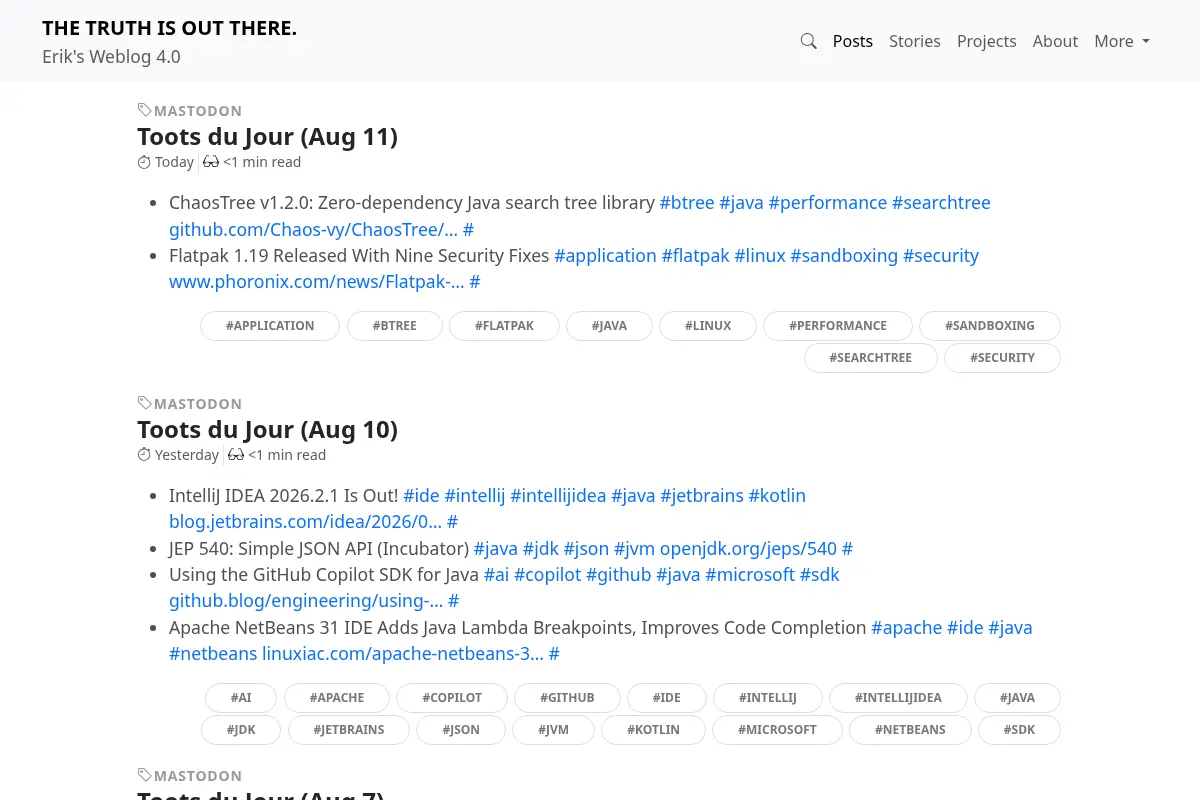This screenshot has width=1200, height=800.
Task: Follow the #security hashtag link
Action: pyautogui.click(x=941, y=256)
